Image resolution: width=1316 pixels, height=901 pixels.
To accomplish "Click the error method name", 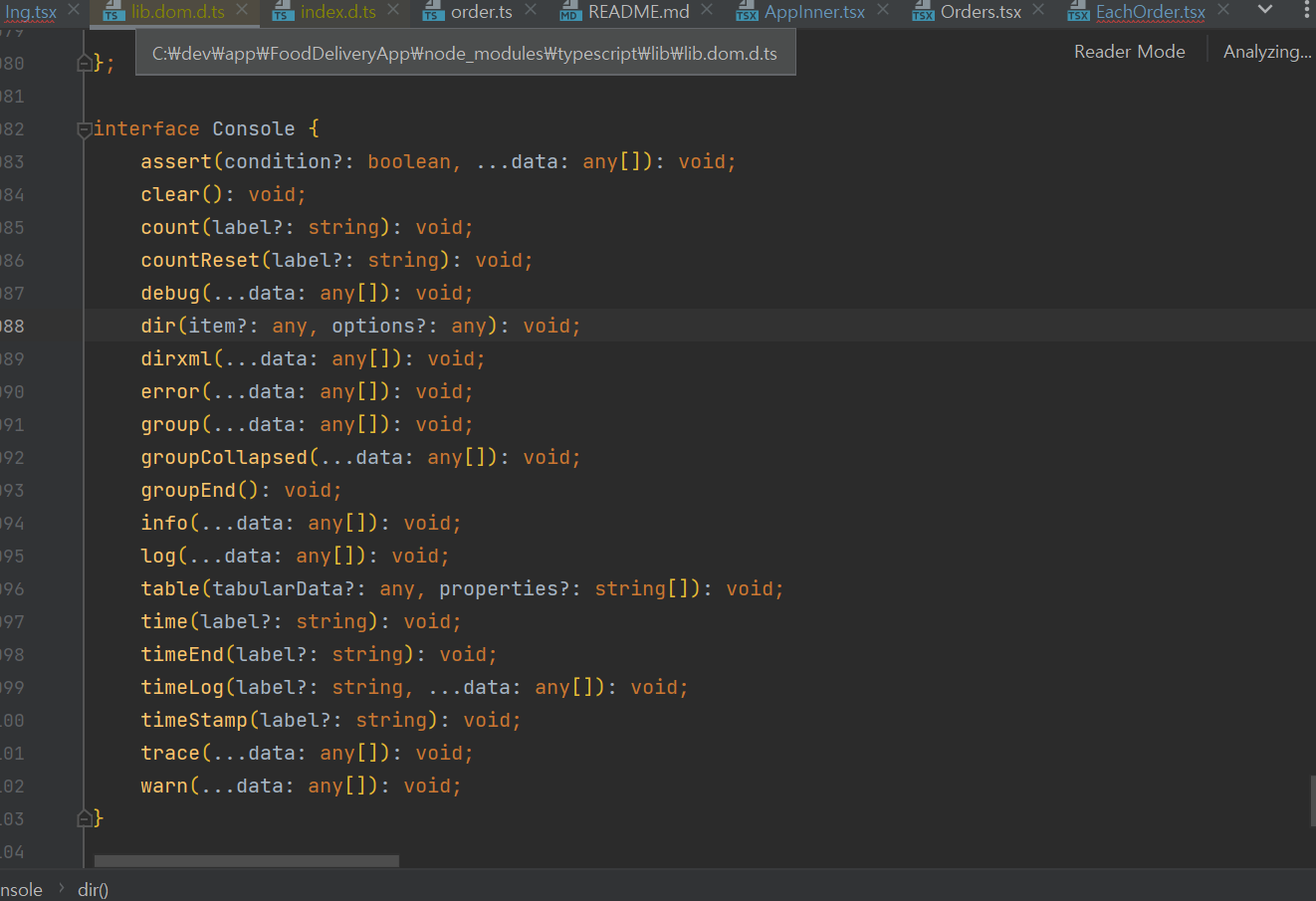I will (x=170, y=392).
